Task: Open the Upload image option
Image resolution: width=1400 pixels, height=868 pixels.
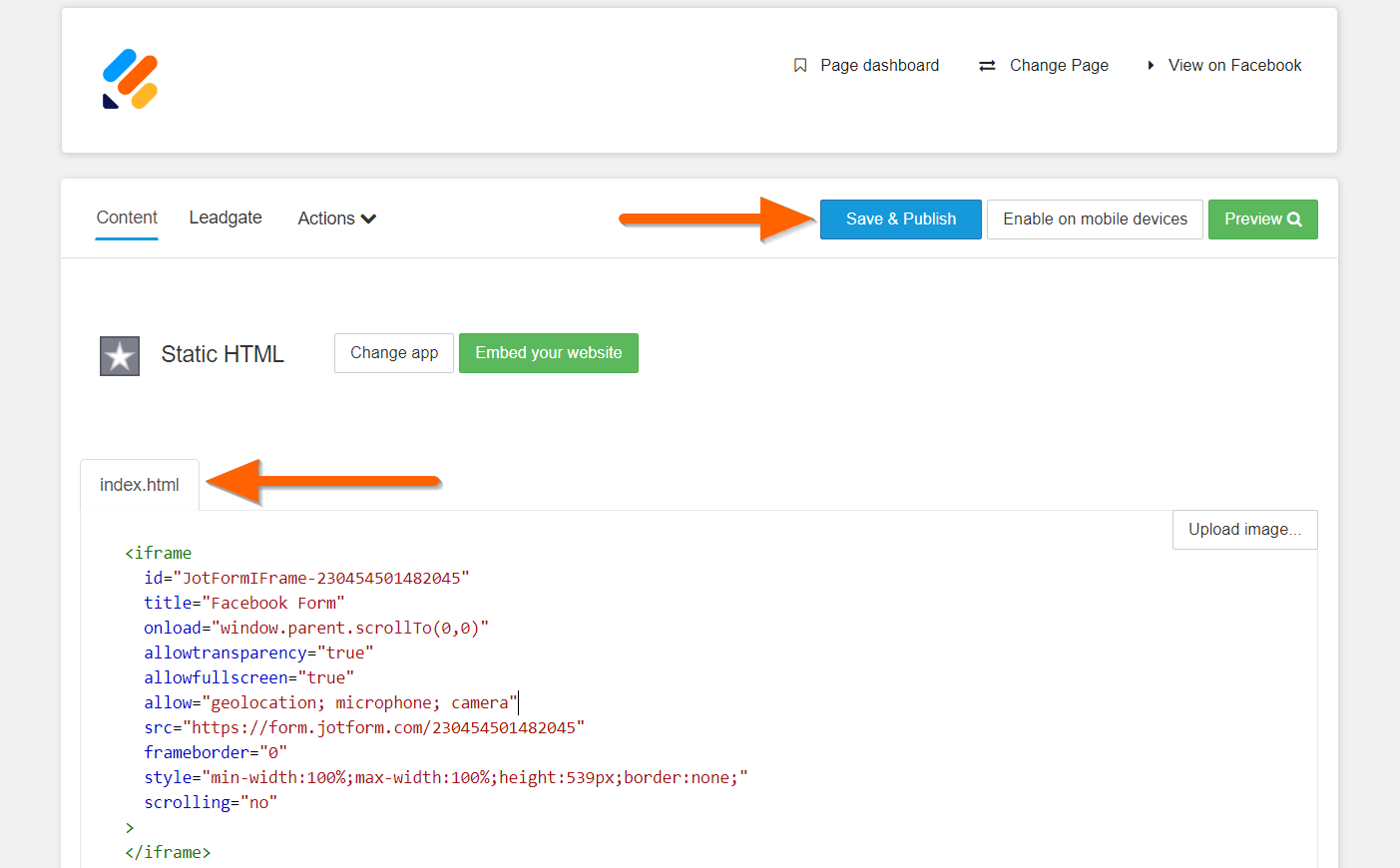Action: (x=1244, y=530)
